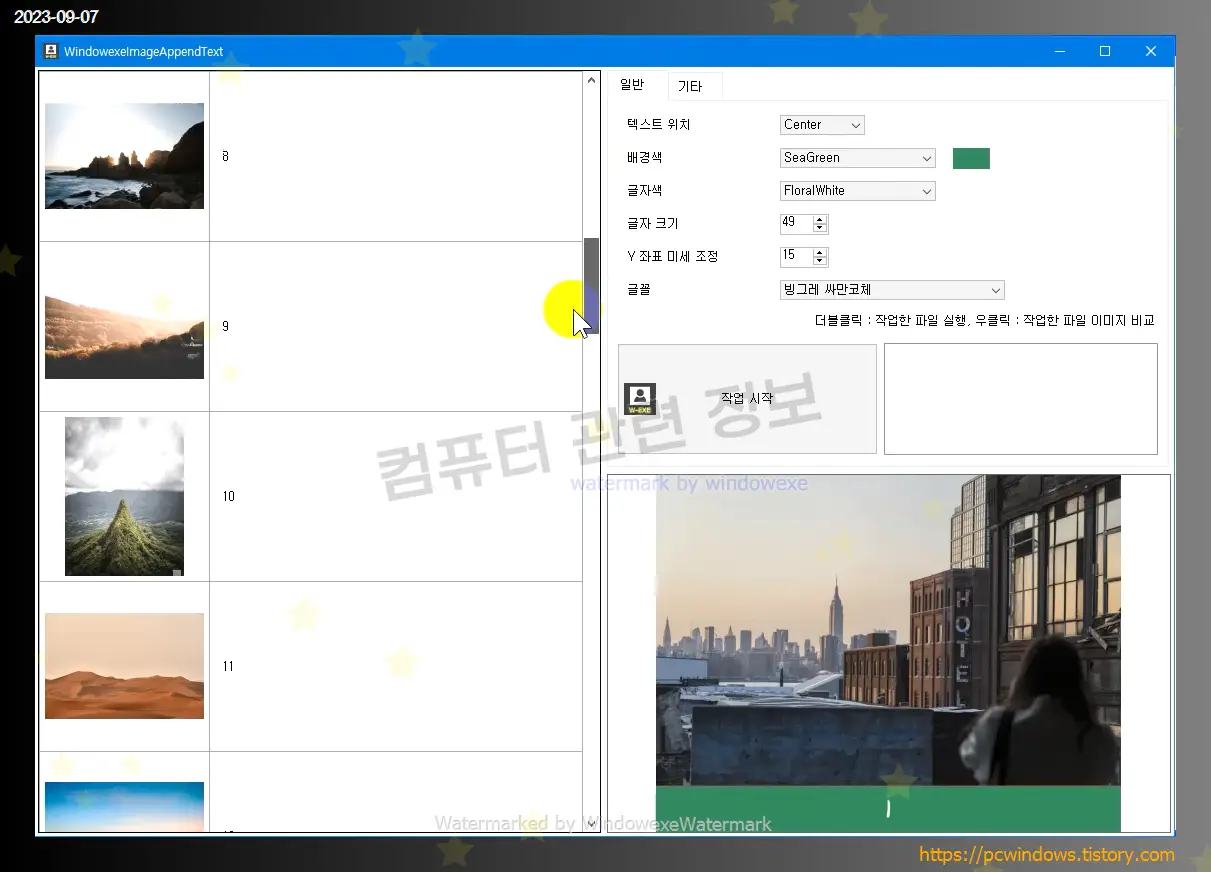1211x872 pixels.
Task: Click the image list scrollbar up arrow
Action: 591,80
